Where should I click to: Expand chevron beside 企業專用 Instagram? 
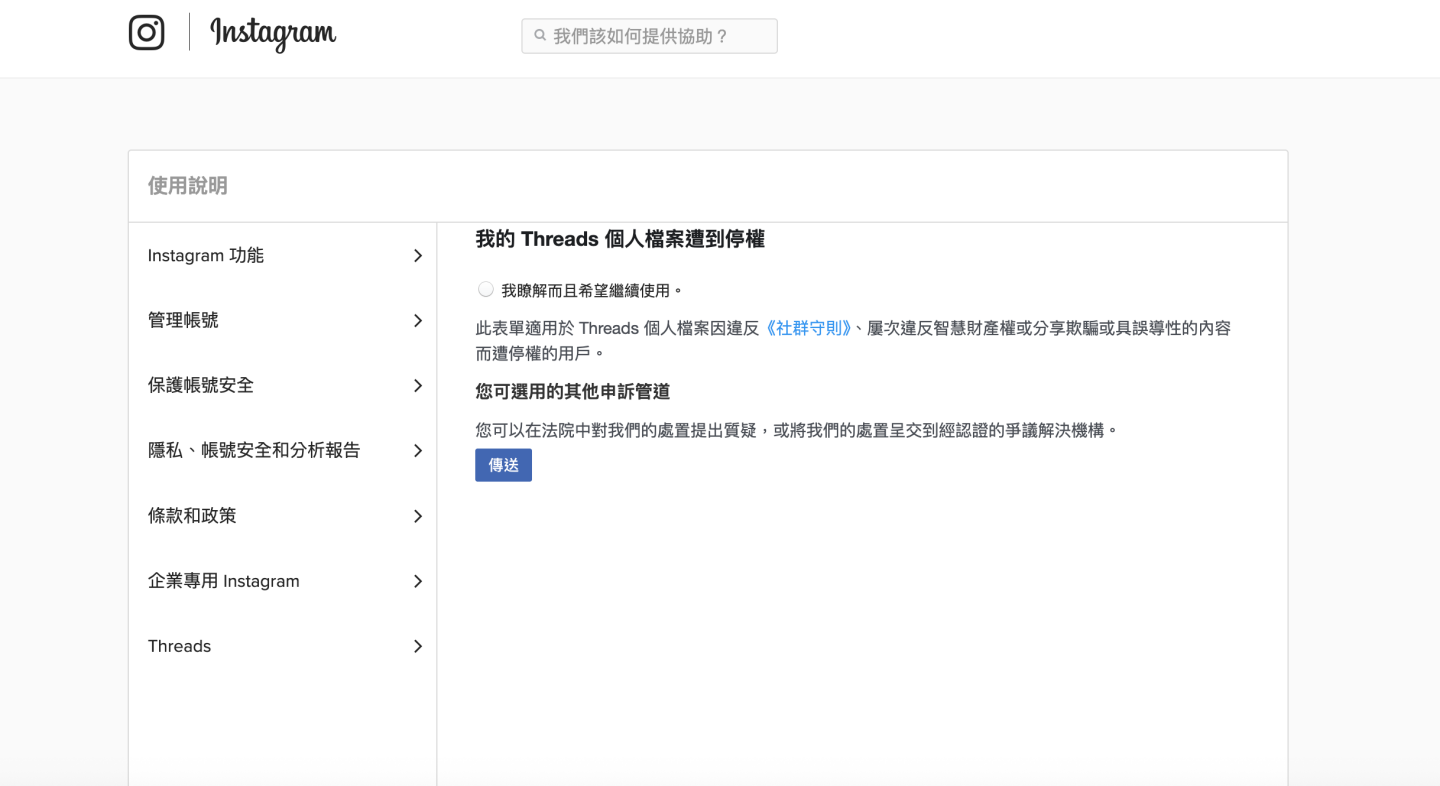click(x=418, y=581)
